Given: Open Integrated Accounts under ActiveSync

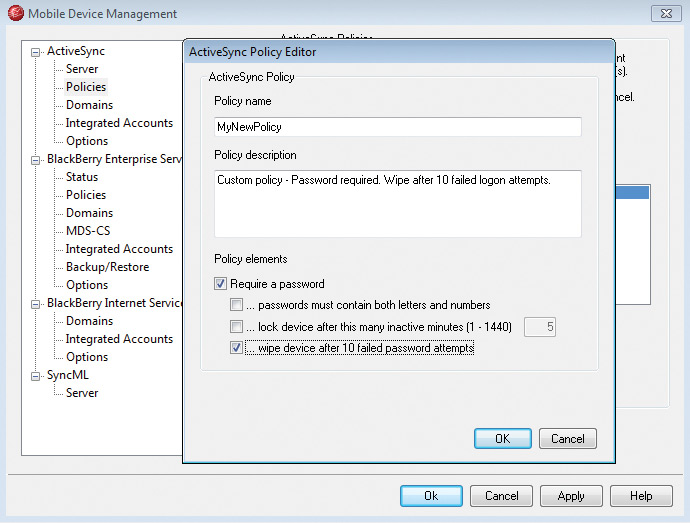Looking at the screenshot, I should [x=119, y=123].
